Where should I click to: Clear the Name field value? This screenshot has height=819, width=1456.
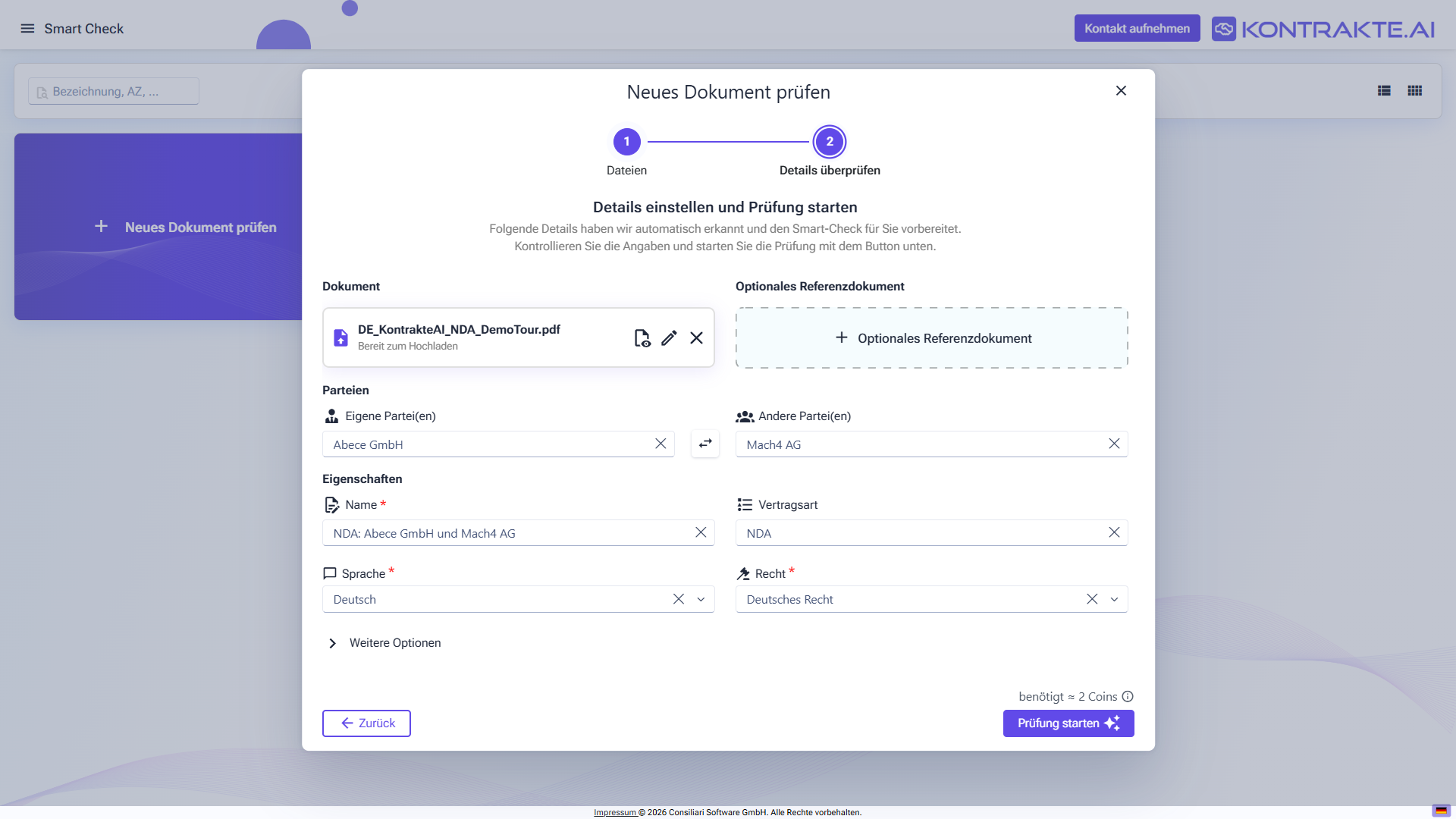[701, 532]
